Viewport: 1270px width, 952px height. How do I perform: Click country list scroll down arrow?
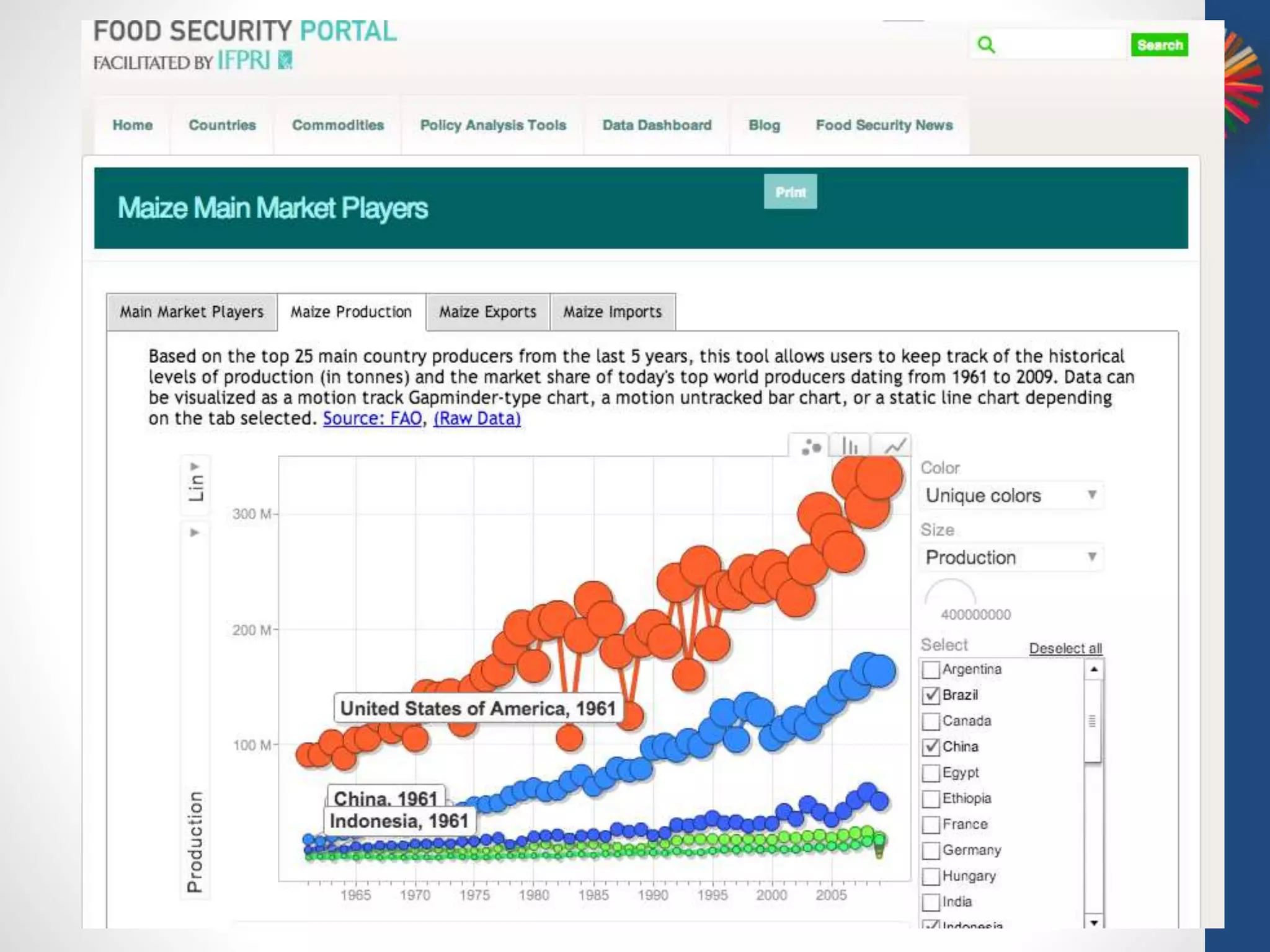coord(1094,923)
